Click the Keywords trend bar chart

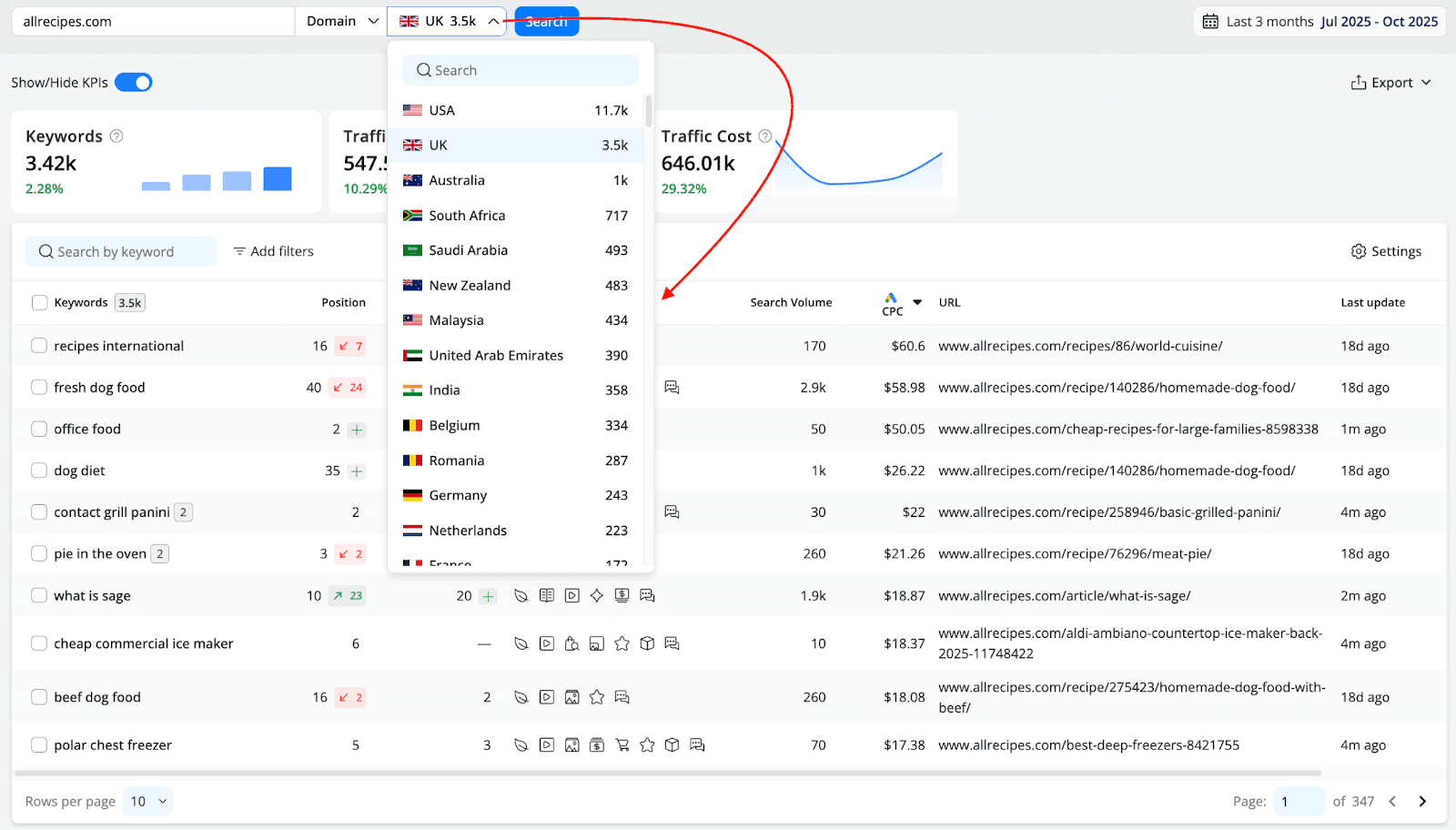(217, 179)
